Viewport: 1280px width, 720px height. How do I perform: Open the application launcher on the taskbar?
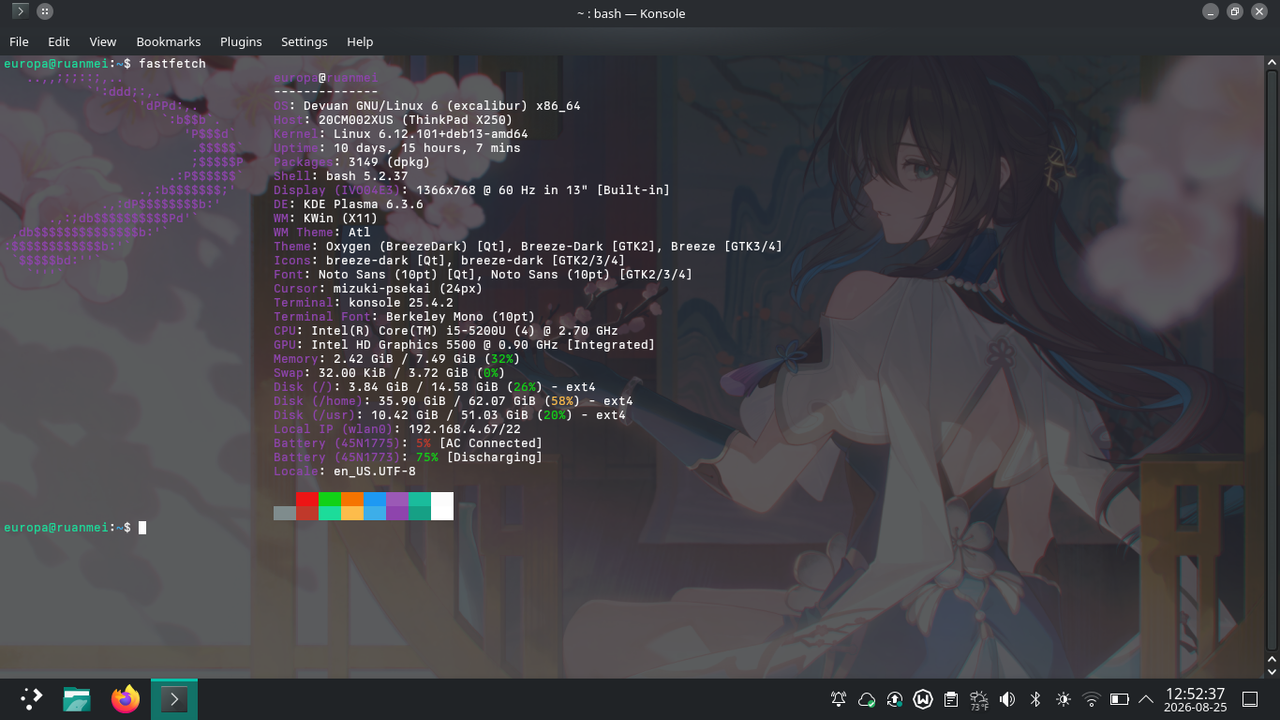tap(31, 699)
